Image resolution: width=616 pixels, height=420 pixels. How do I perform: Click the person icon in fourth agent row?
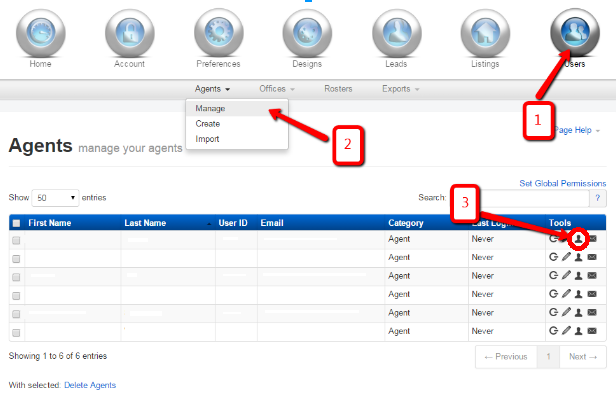[578, 294]
